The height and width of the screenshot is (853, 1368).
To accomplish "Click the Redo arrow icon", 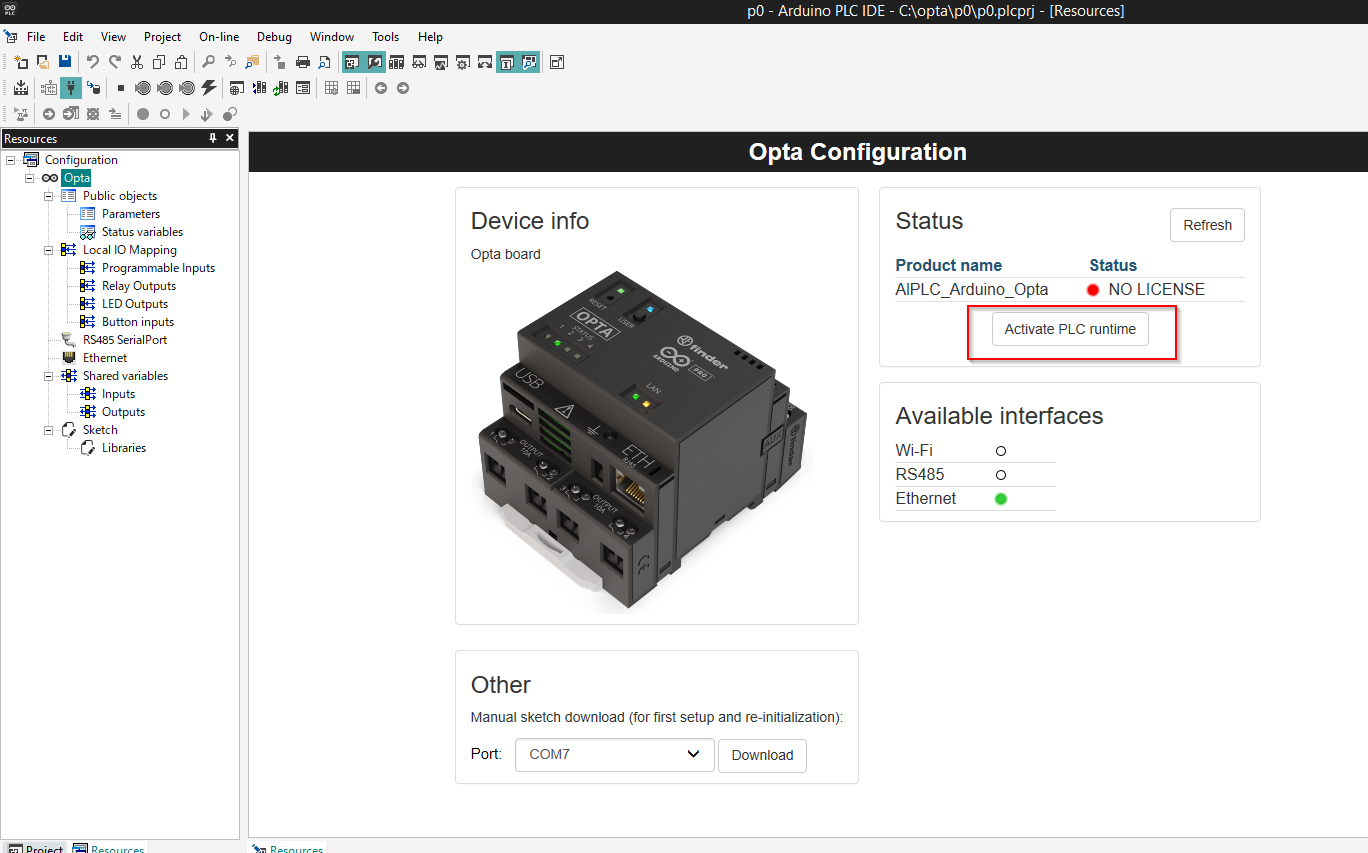I will tap(115, 62).
